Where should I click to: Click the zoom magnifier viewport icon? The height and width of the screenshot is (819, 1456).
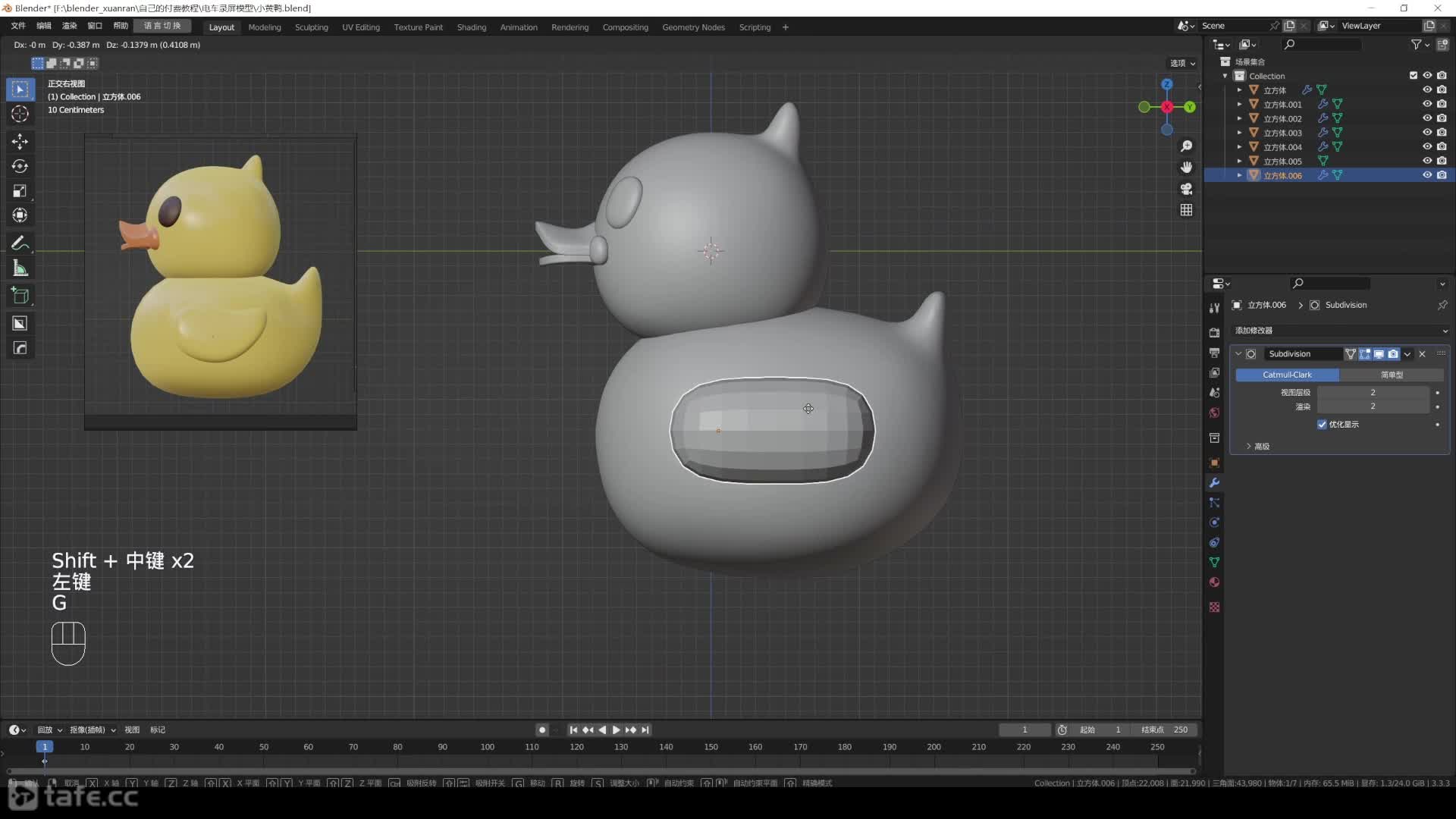[1186, 146]
